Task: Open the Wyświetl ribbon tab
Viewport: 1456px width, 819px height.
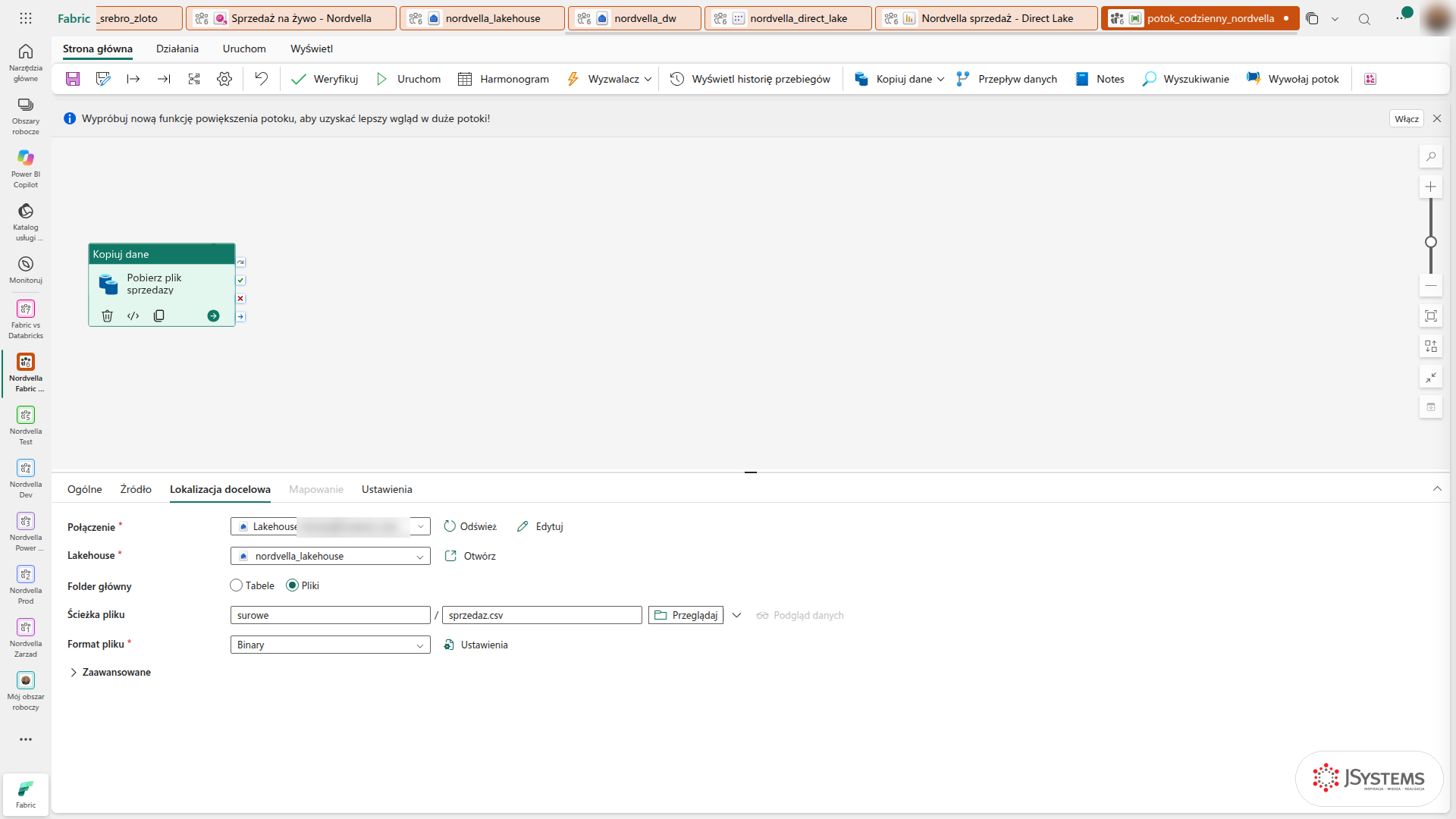Action: 312,49
